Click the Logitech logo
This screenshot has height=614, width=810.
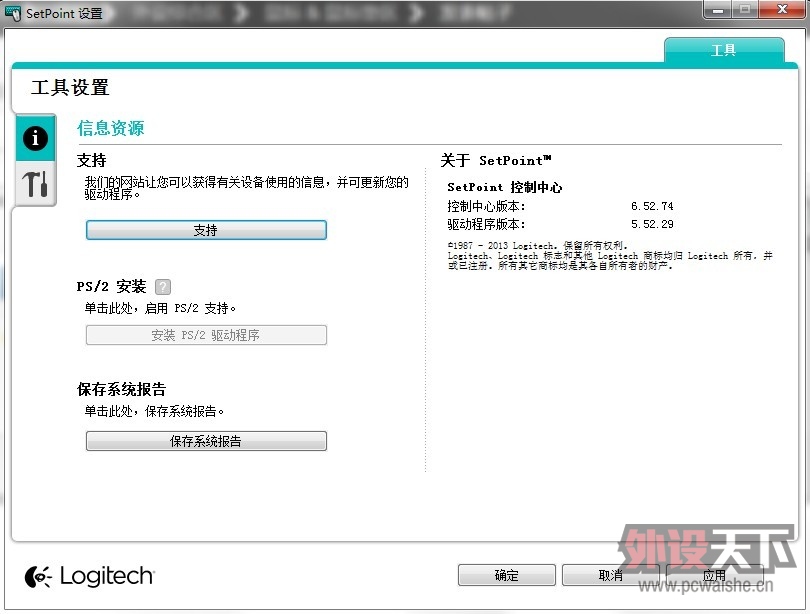pyautogui.click(x=89, y=576)
